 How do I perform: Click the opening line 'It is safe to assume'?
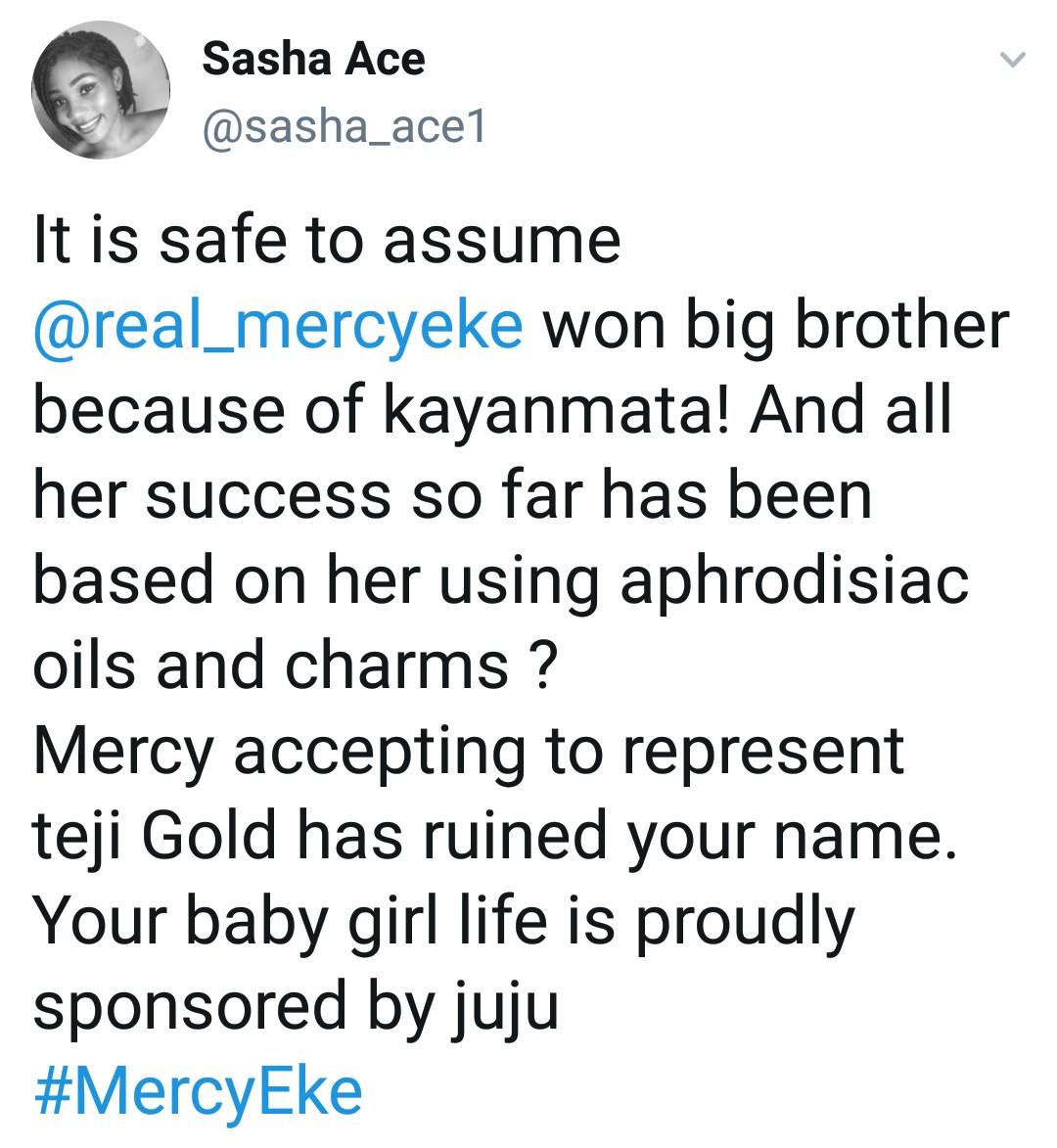point(327,241)
